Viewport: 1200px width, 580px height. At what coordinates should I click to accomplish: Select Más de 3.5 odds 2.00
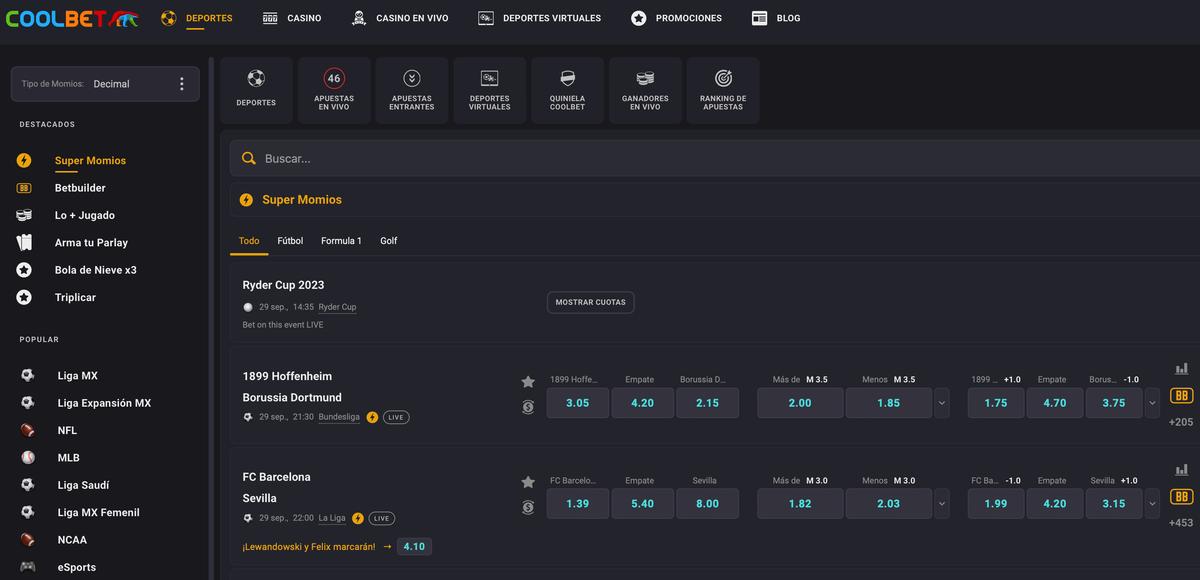tap(800, 403)
